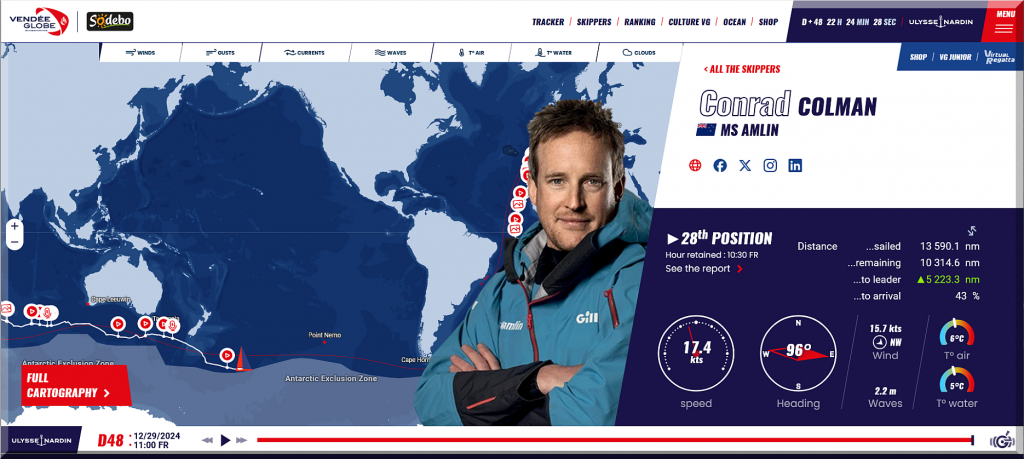This screenshot has height=459, width=1024.
Task: Expand the distance panel with the arrows icon
Action: (972, 230)
